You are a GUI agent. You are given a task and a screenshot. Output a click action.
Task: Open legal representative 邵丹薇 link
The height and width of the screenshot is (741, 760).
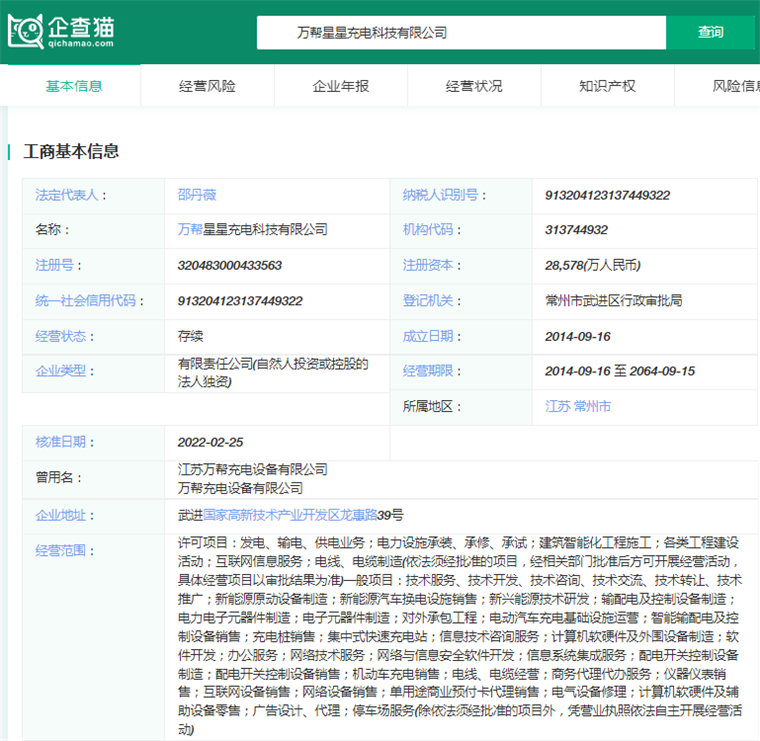point(197,195)
